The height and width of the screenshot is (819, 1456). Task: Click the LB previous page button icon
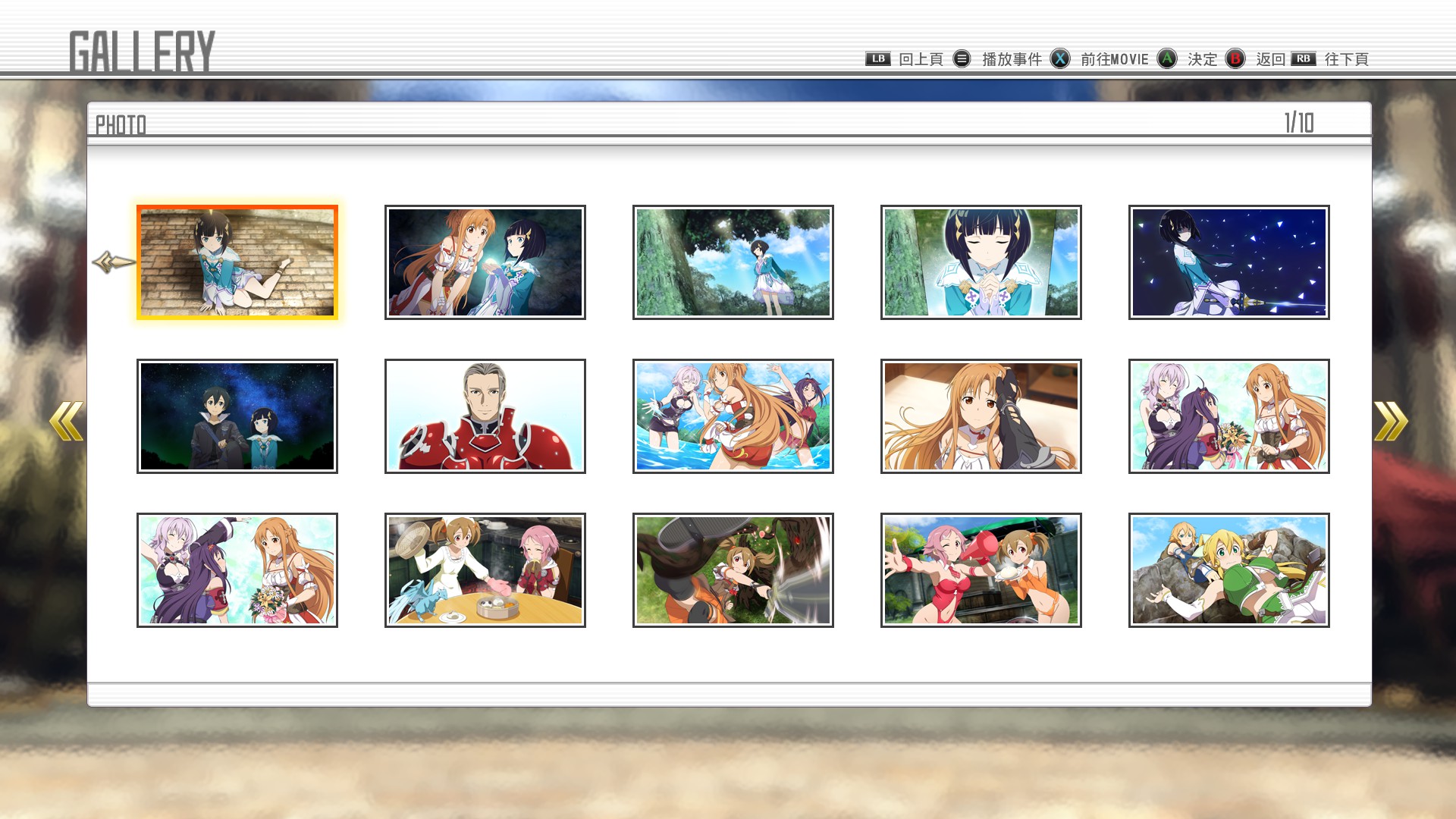pos(877,59)
